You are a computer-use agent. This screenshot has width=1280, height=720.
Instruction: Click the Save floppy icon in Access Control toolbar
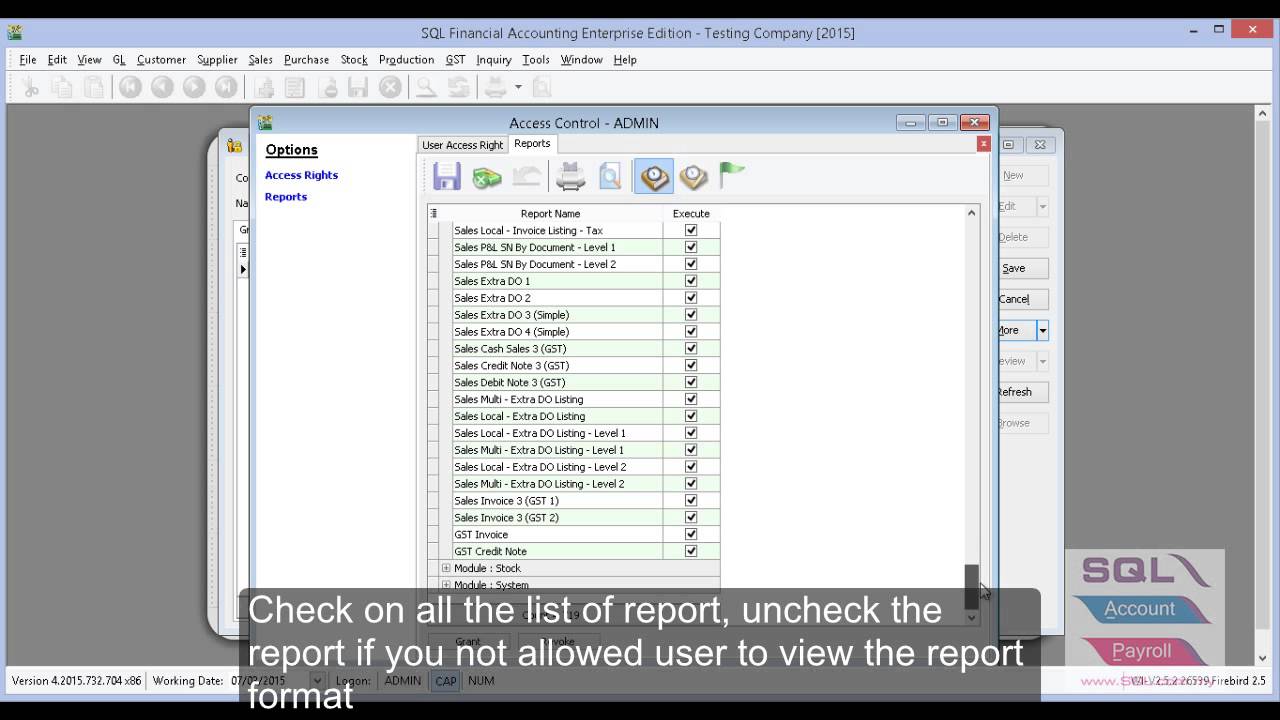click(447, 177)
